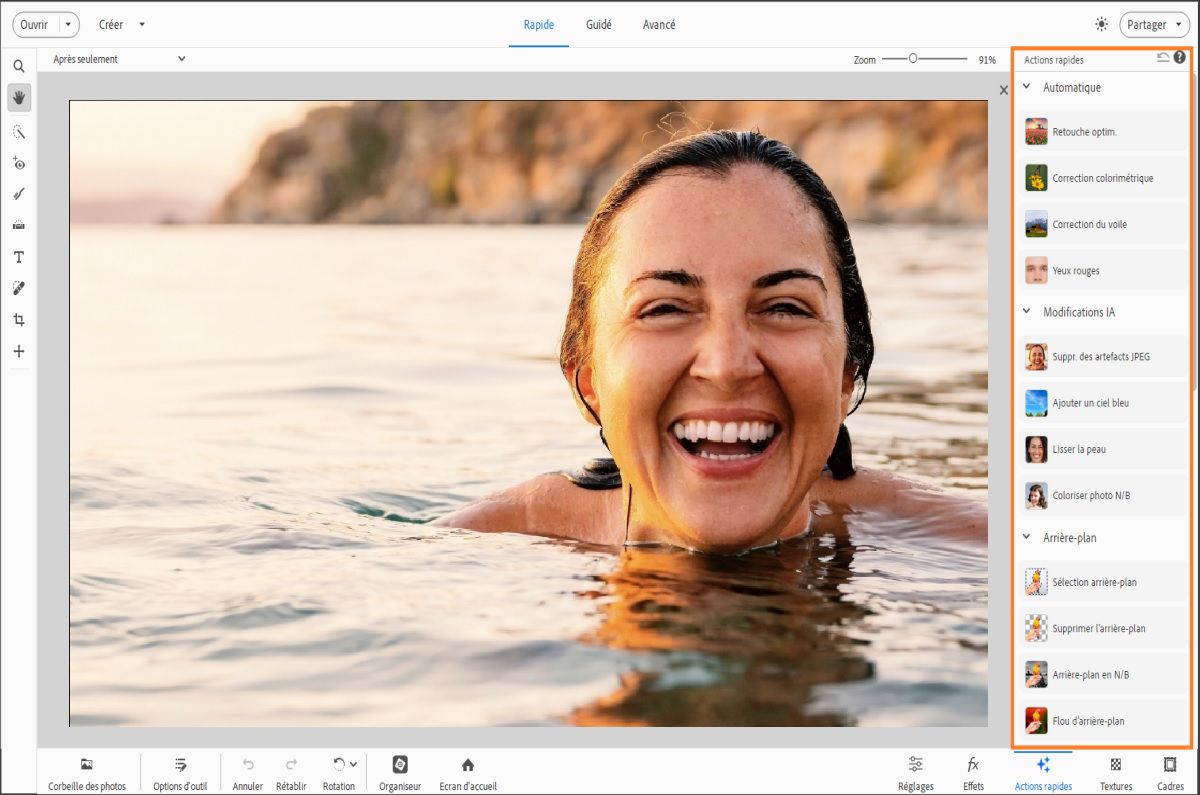The image size is (1200, 795).
Task: Open the Cadres panel
Action: coord(1170,773)
